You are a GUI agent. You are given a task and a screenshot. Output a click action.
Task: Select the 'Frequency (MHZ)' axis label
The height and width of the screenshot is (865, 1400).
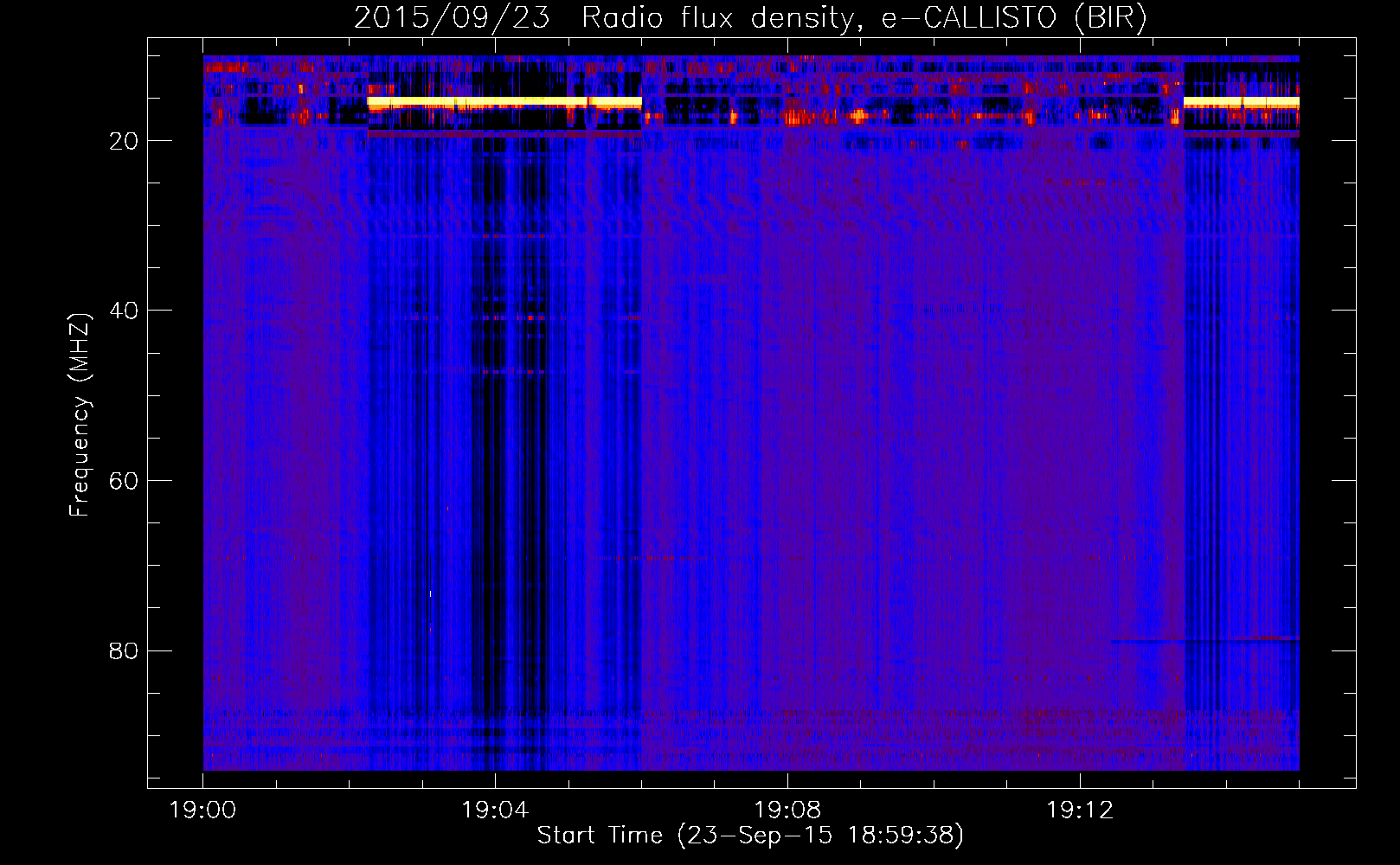click(80, 415)
